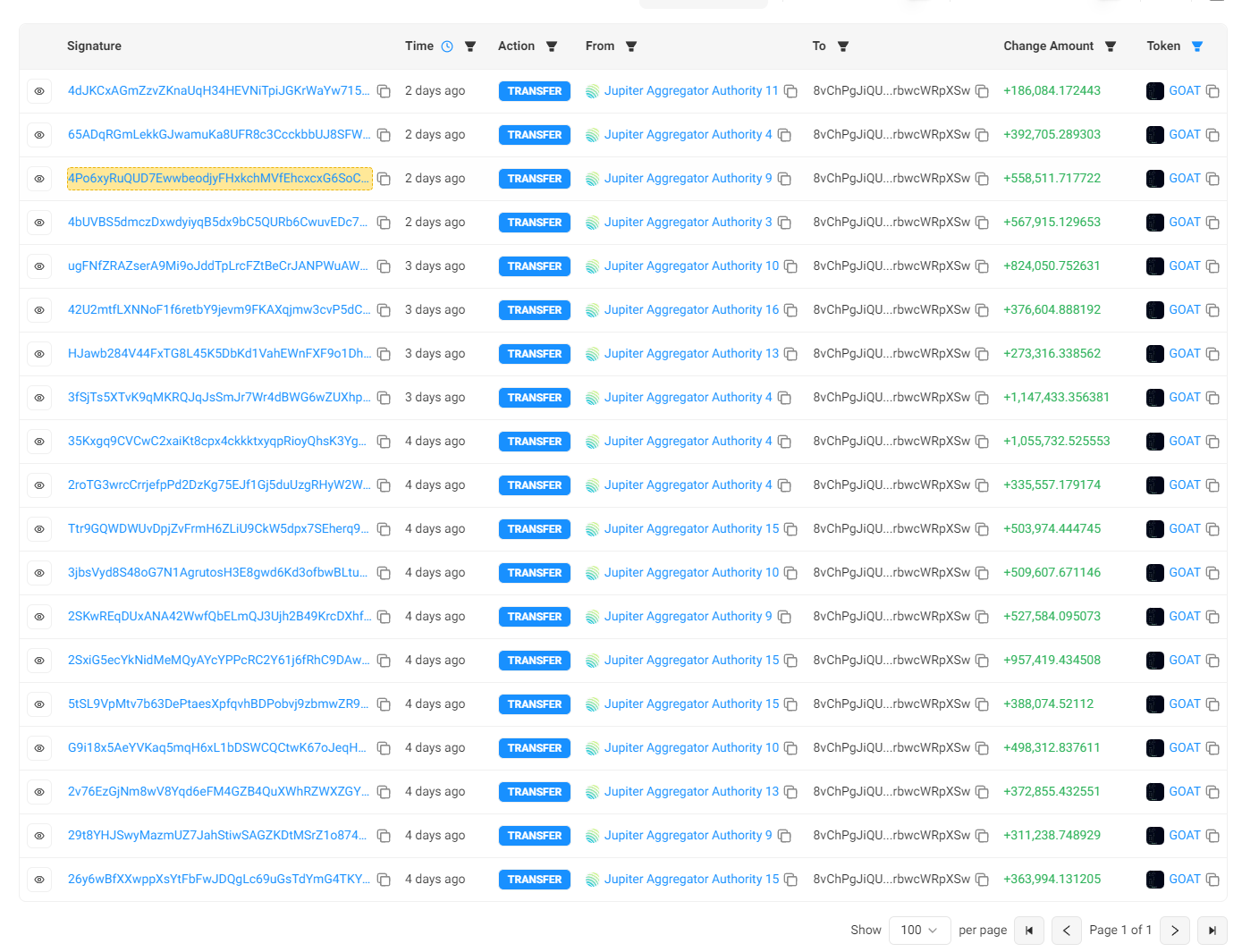The image size is (1242, 952).
Task: Copy Jupiter Aggregator Authority 11 address
Action: [x=790, y=91]
